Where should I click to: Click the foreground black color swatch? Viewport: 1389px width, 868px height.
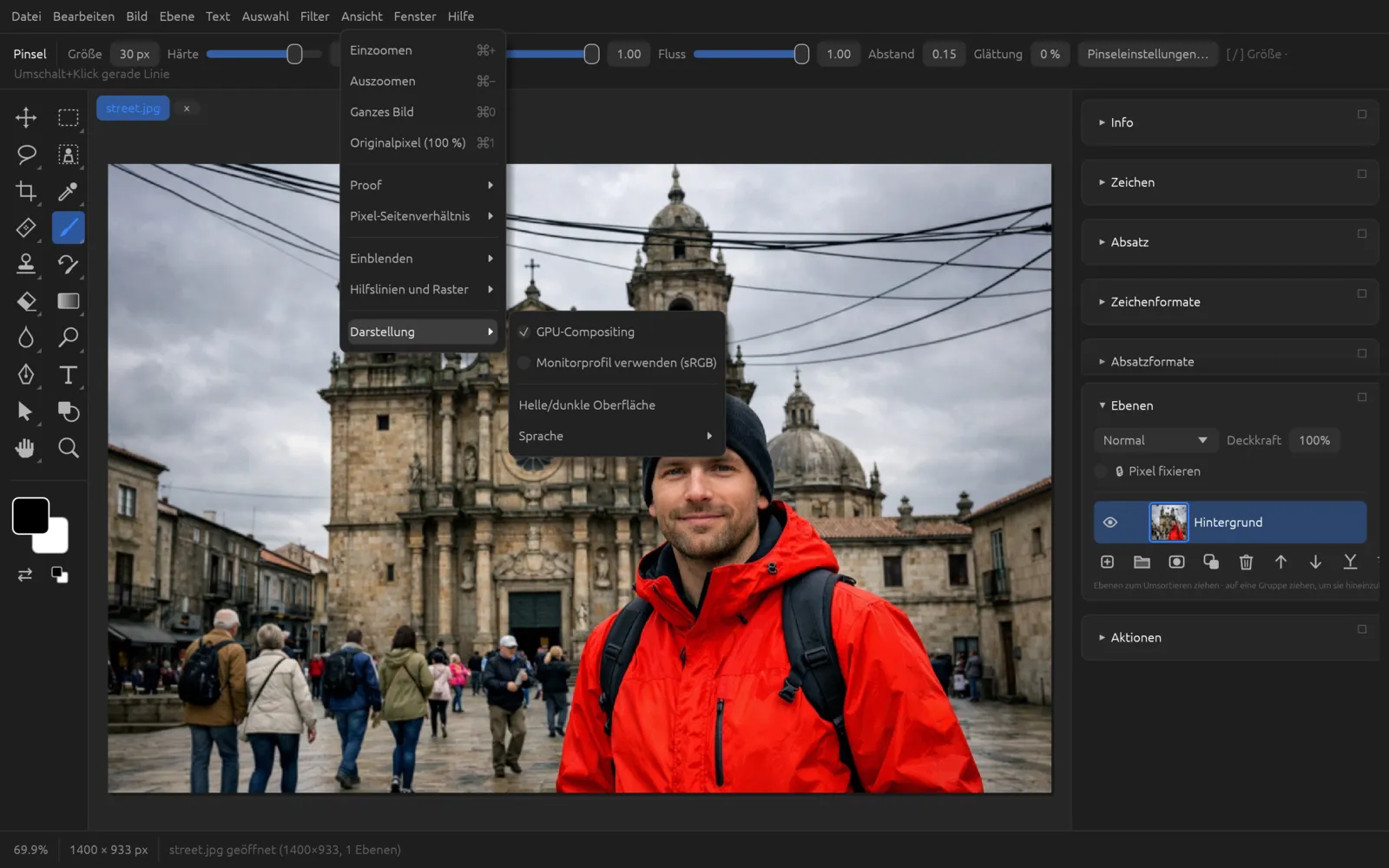30,516
